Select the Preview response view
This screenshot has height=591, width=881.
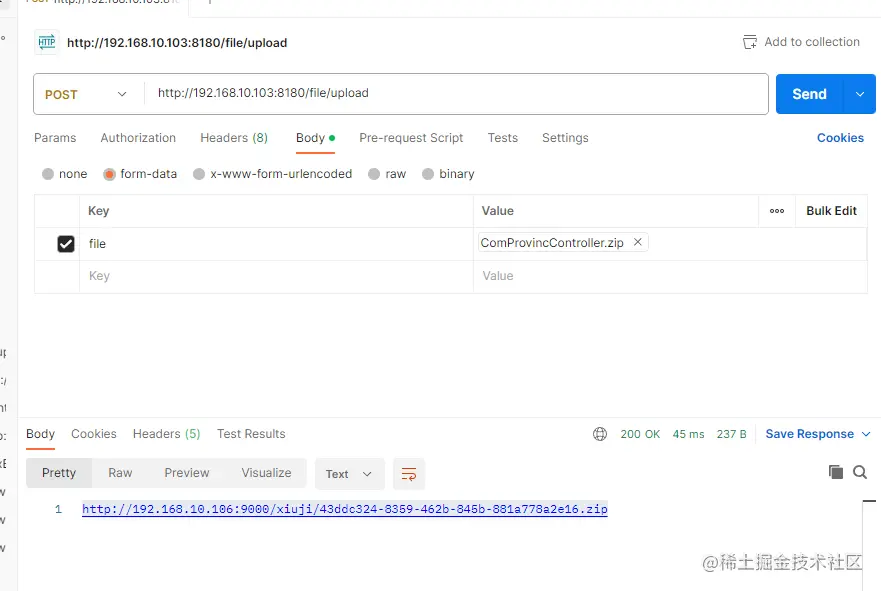point(187,473)
